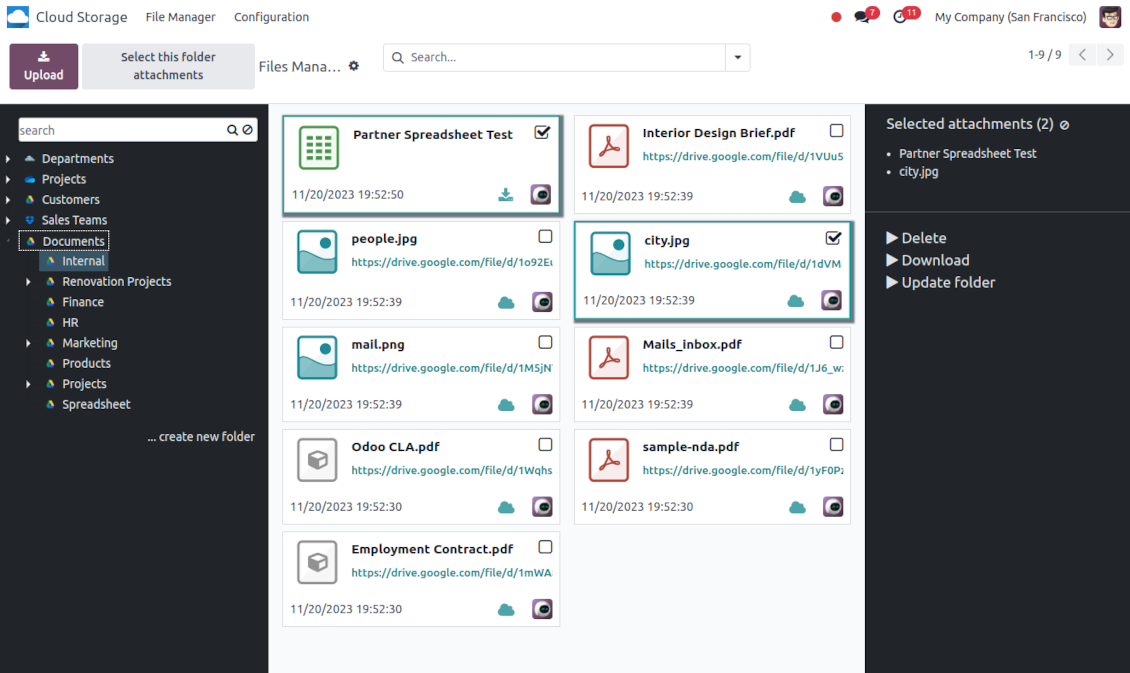Open the File Manager menu
1130x673 pixels.
point(180,17)
